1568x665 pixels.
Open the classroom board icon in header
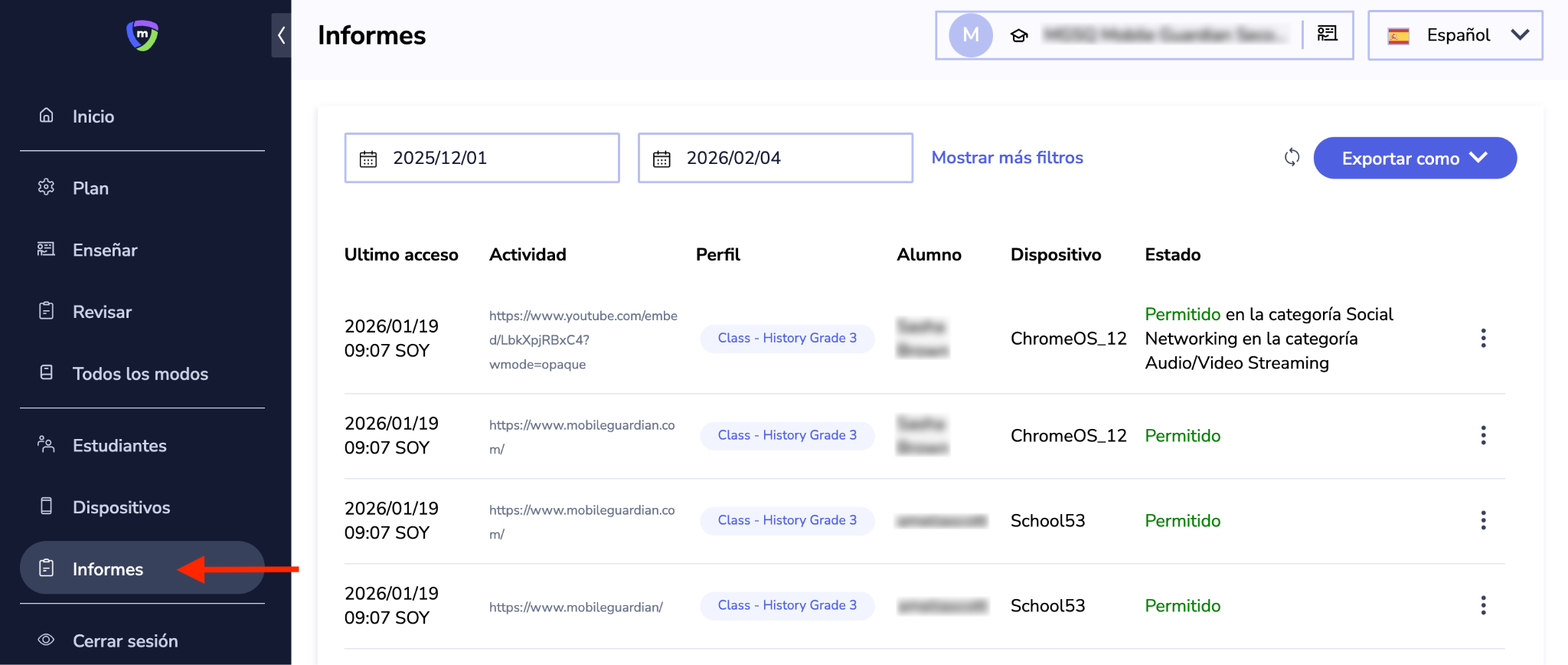point(1327,34)
